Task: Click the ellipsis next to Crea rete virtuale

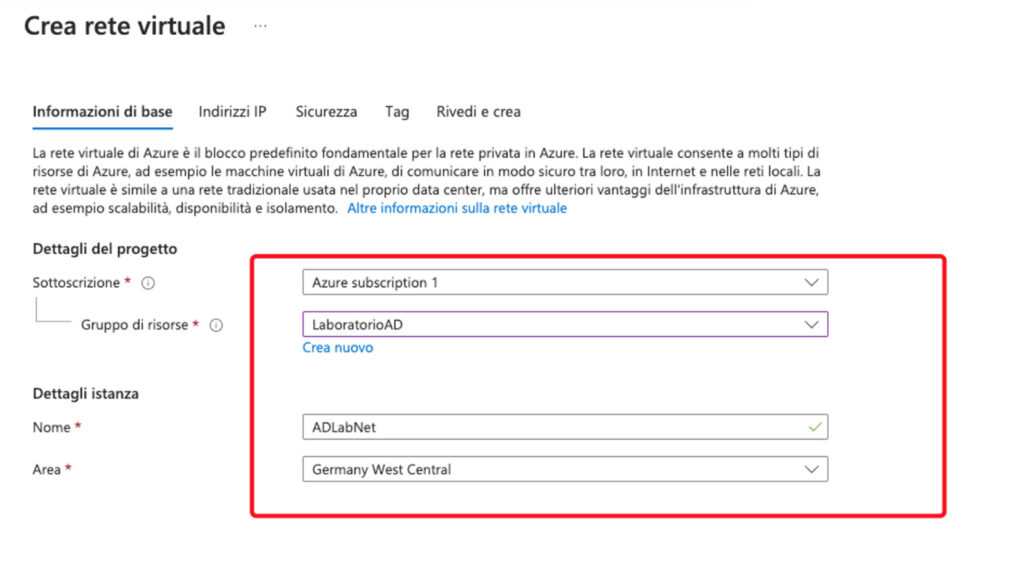Action: [x=260, y=27]
